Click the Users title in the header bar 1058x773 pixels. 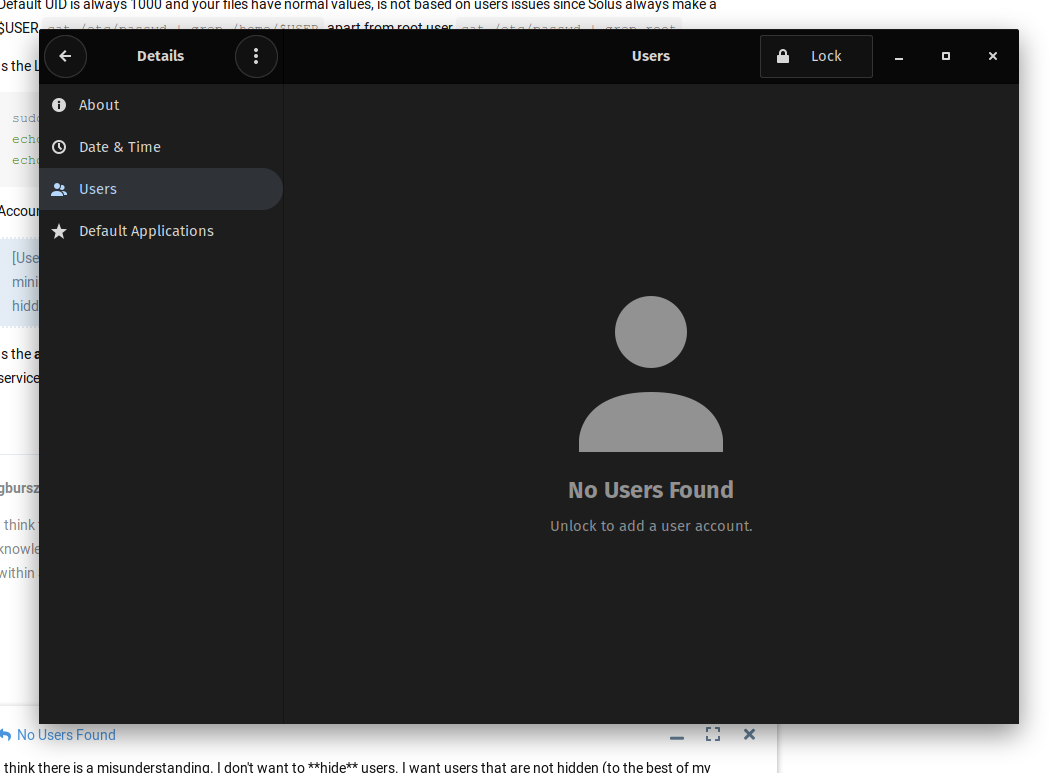point(651,56)
